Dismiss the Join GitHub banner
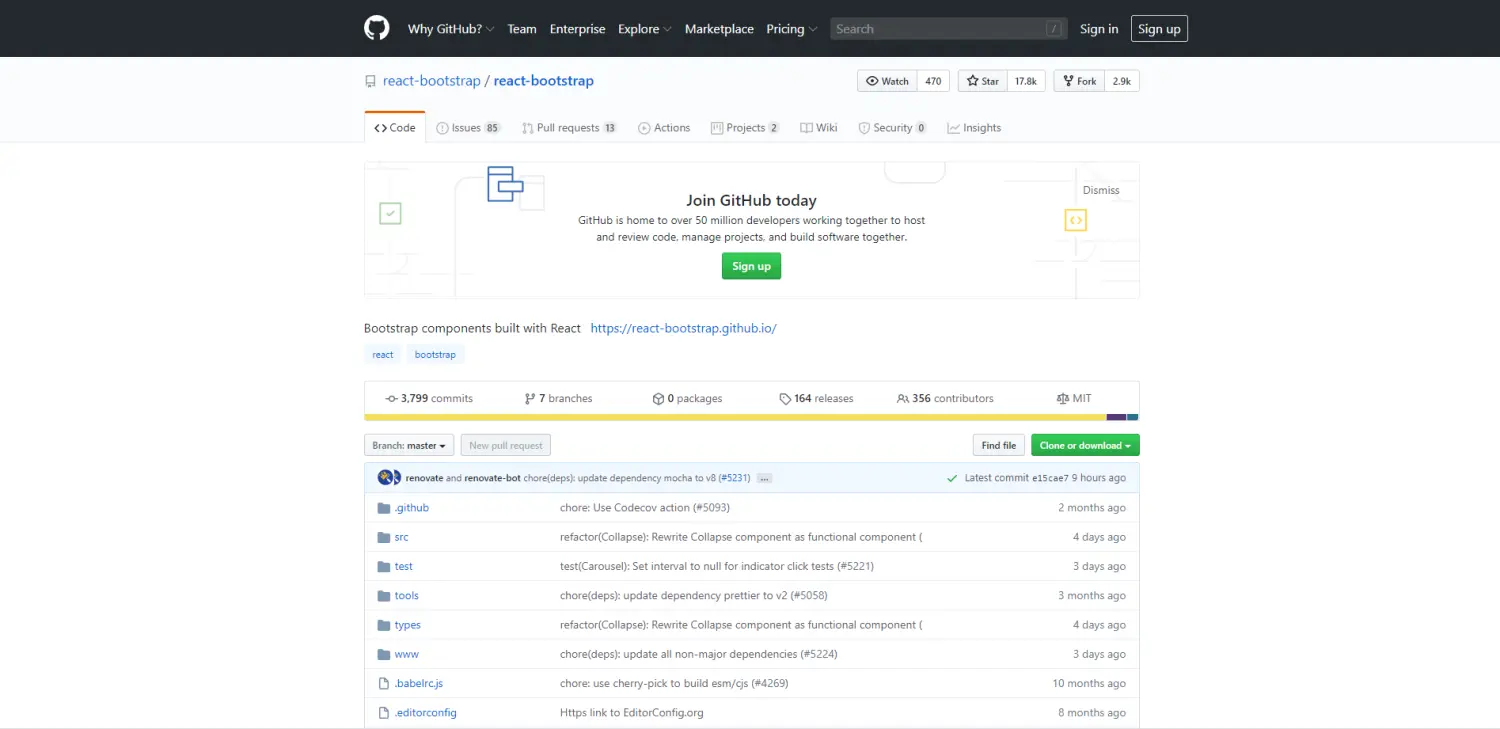This screenshot has width=1500, height=729. tap(1101, 190)
